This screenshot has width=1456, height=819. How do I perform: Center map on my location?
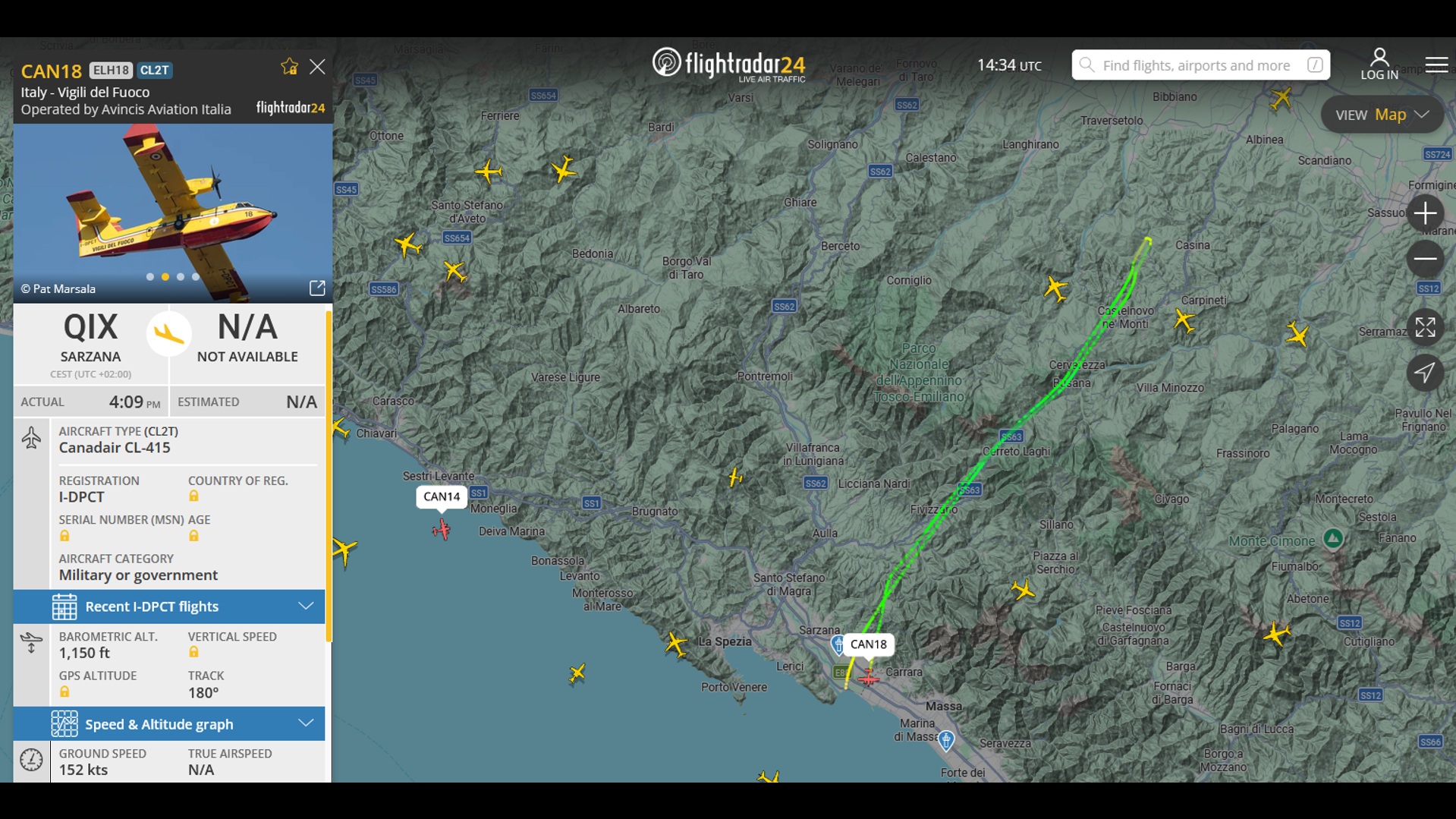tap(1425, 373)
